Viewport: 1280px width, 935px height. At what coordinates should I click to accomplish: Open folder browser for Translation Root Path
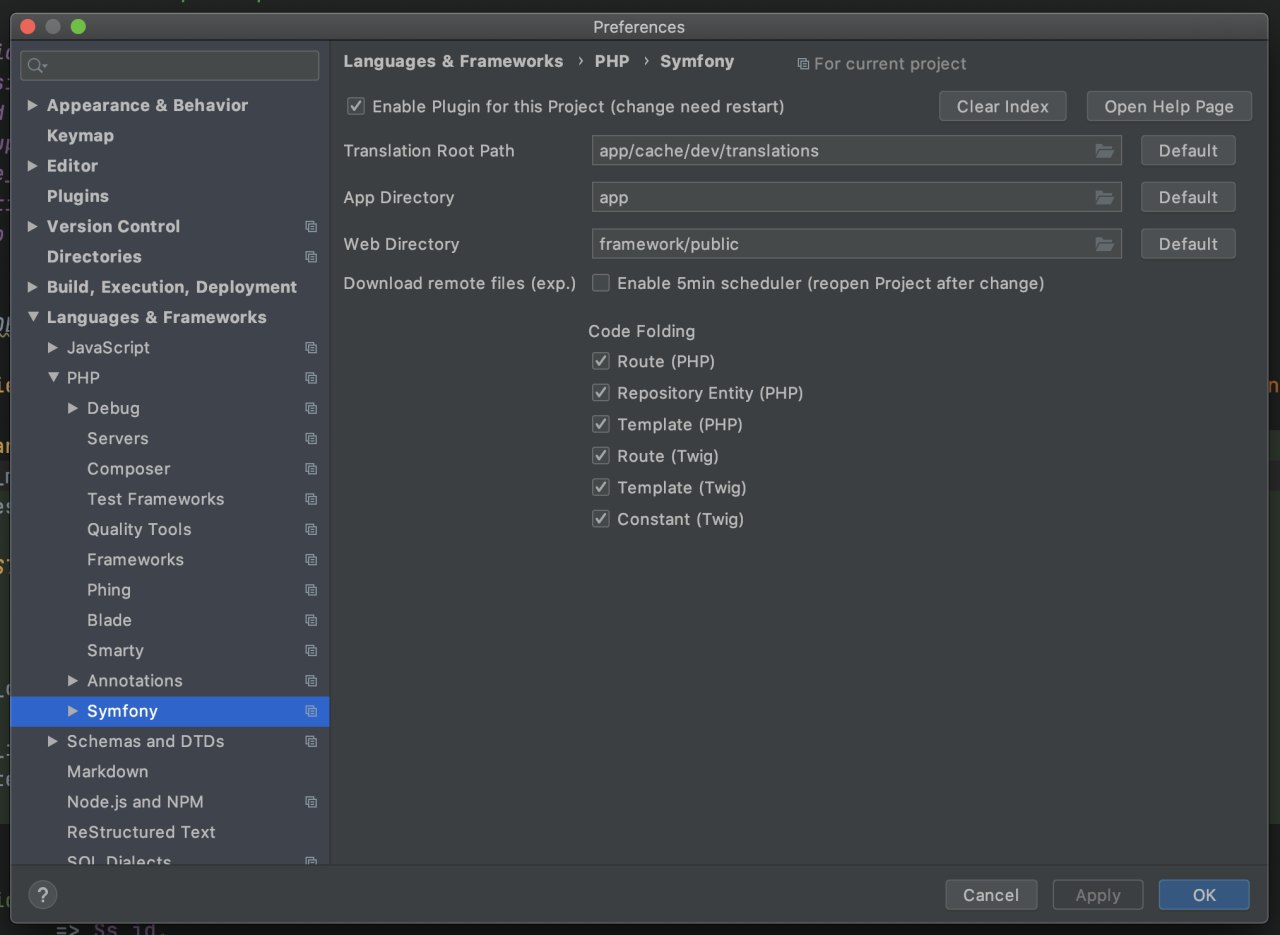[1104, 151]
